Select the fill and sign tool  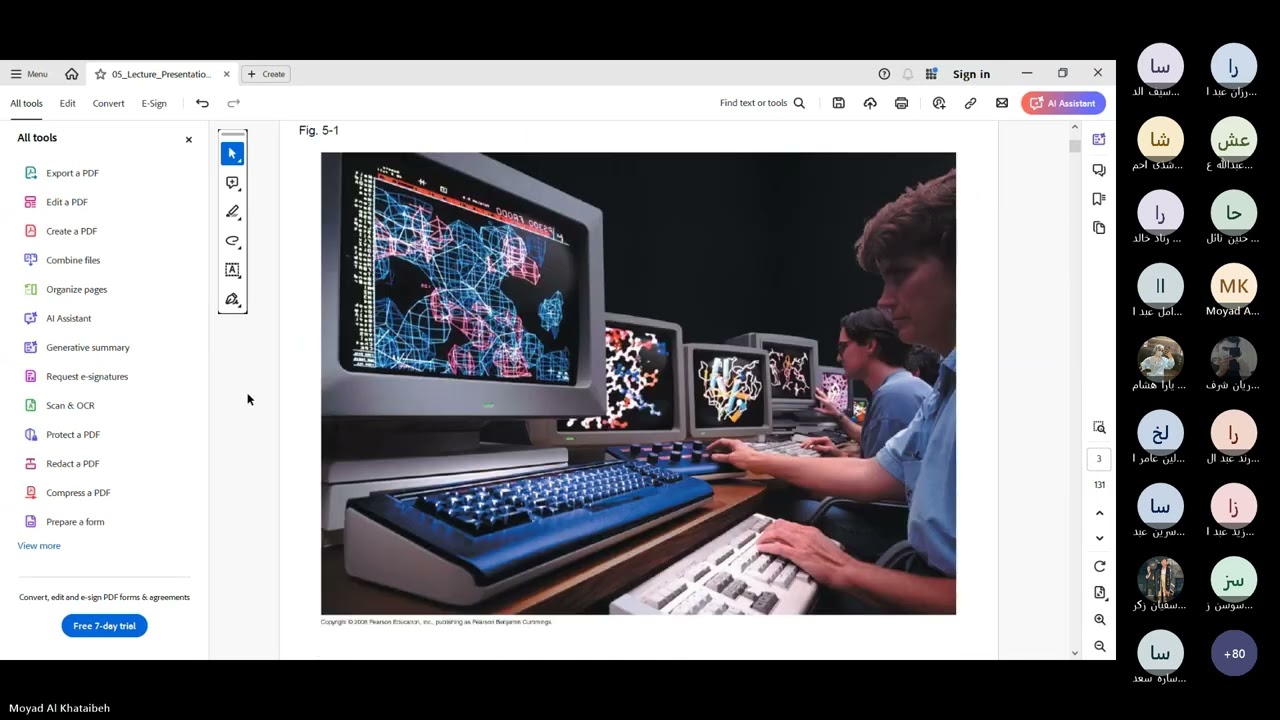coord(232,299)
